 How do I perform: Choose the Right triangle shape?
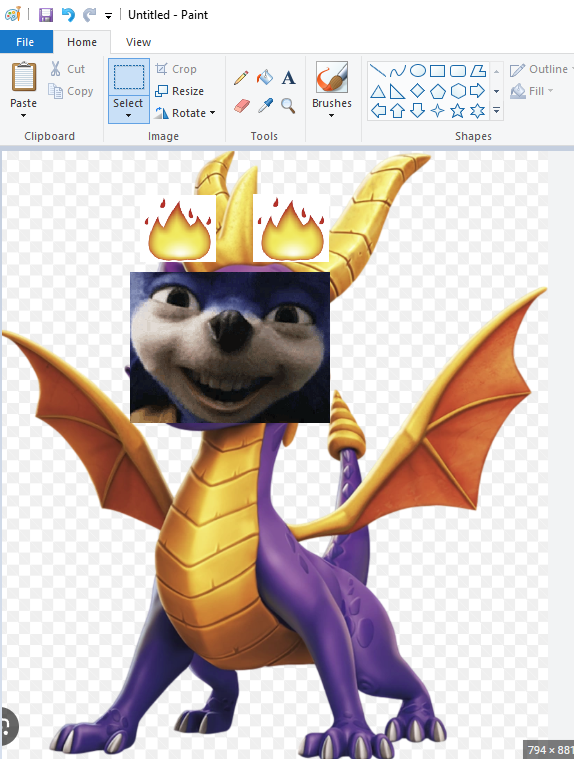tap(398, 91)
